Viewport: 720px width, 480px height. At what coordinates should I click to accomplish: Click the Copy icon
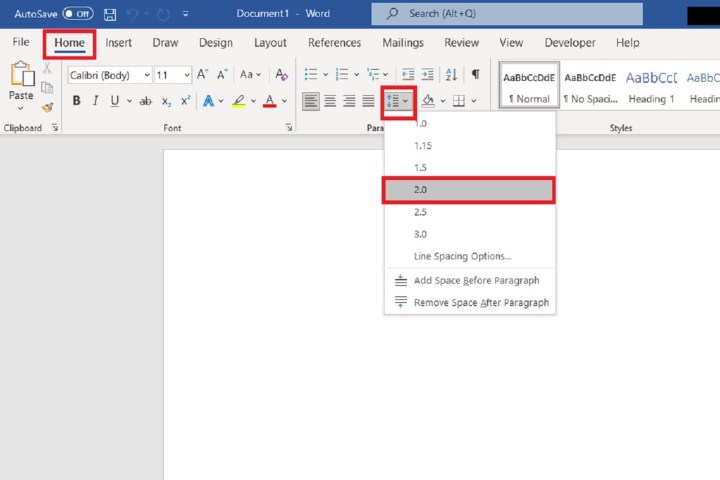(47, 88)
